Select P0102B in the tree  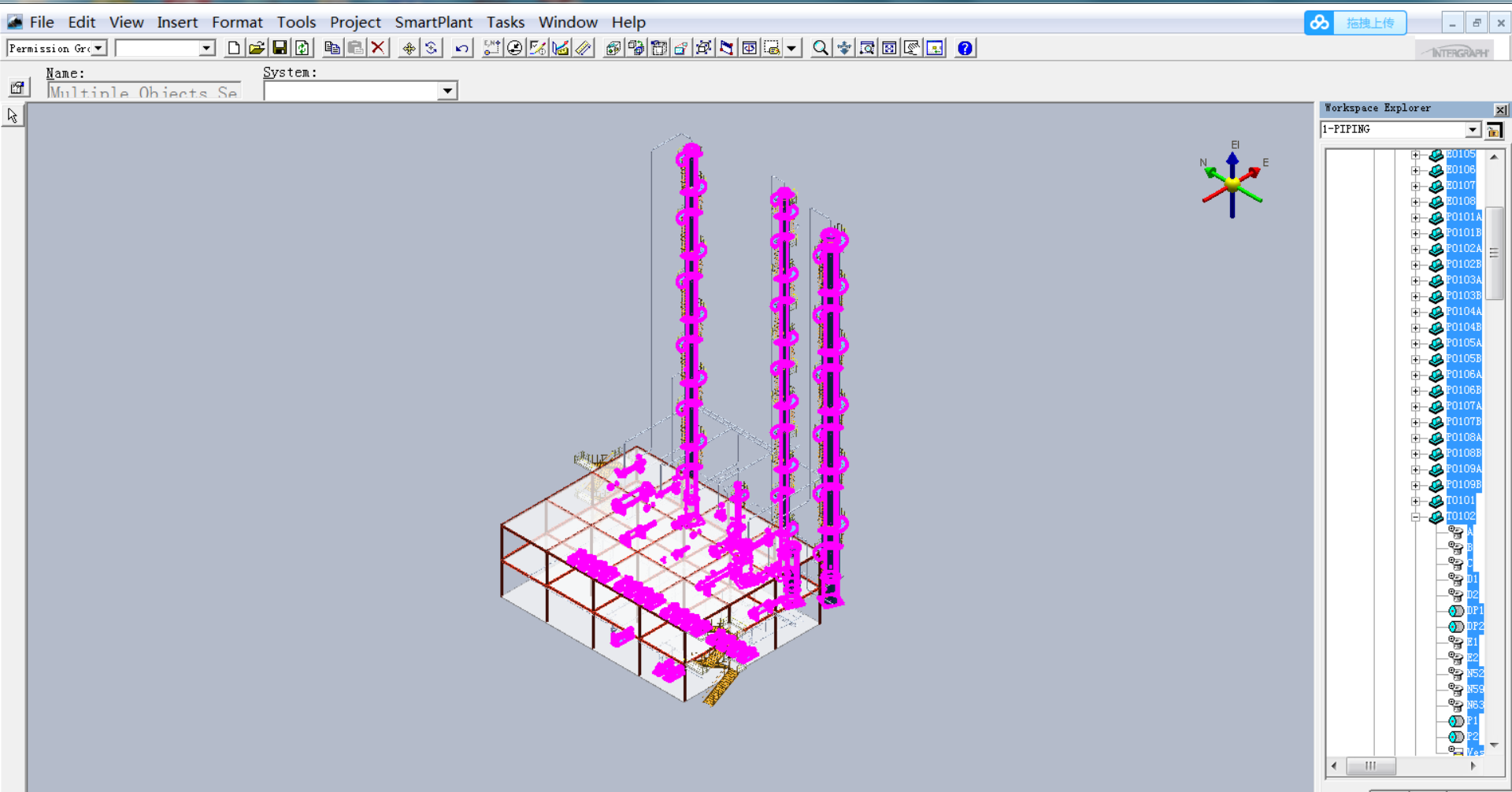click(x=1464, y=265)
